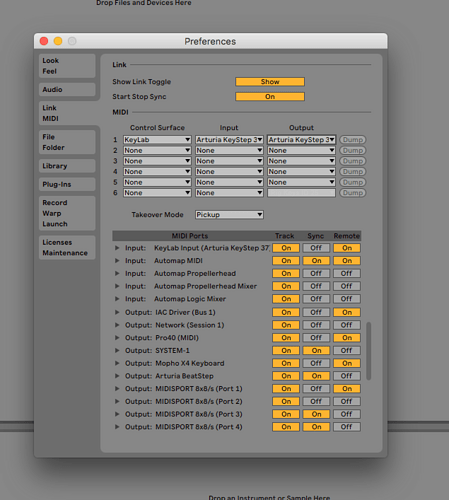Expand Automap Propellerhead input row
This screenshot has height=500, width=449.
pos(117,273)
